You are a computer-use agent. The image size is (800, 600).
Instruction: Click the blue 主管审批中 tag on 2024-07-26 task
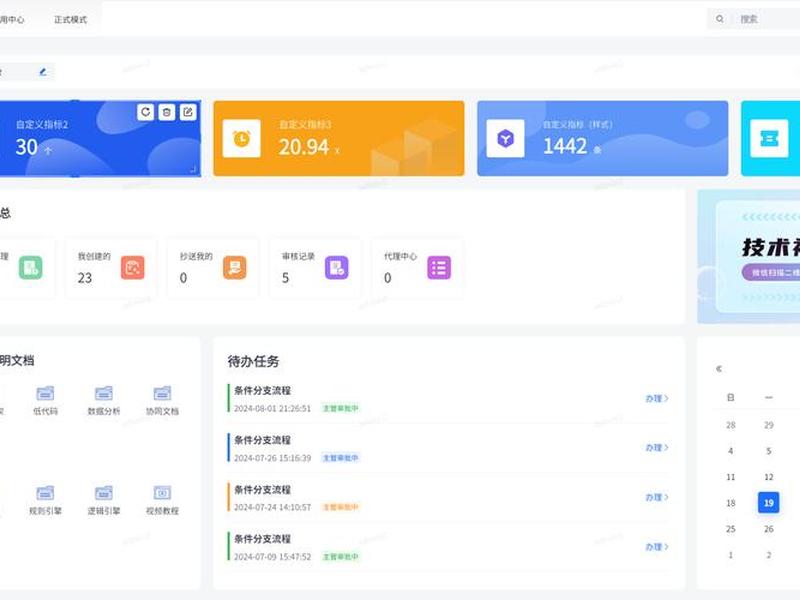coord(340,458)
